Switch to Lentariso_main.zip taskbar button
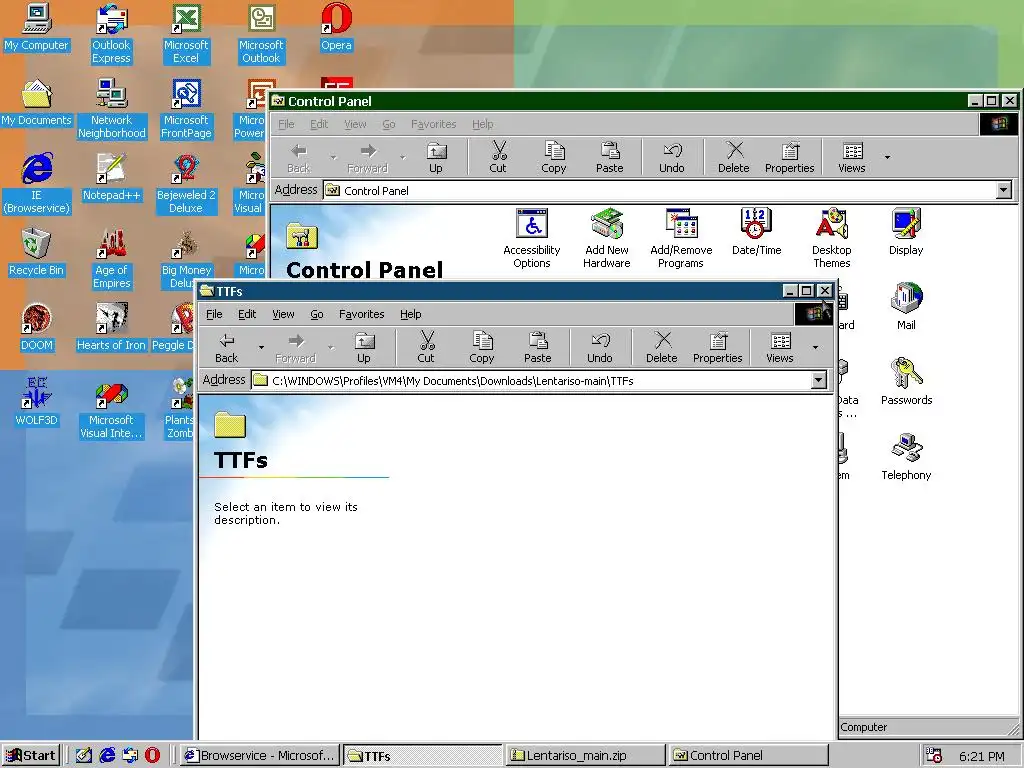This screenshot has height=768, width=1024. click(x=585, y=756)
